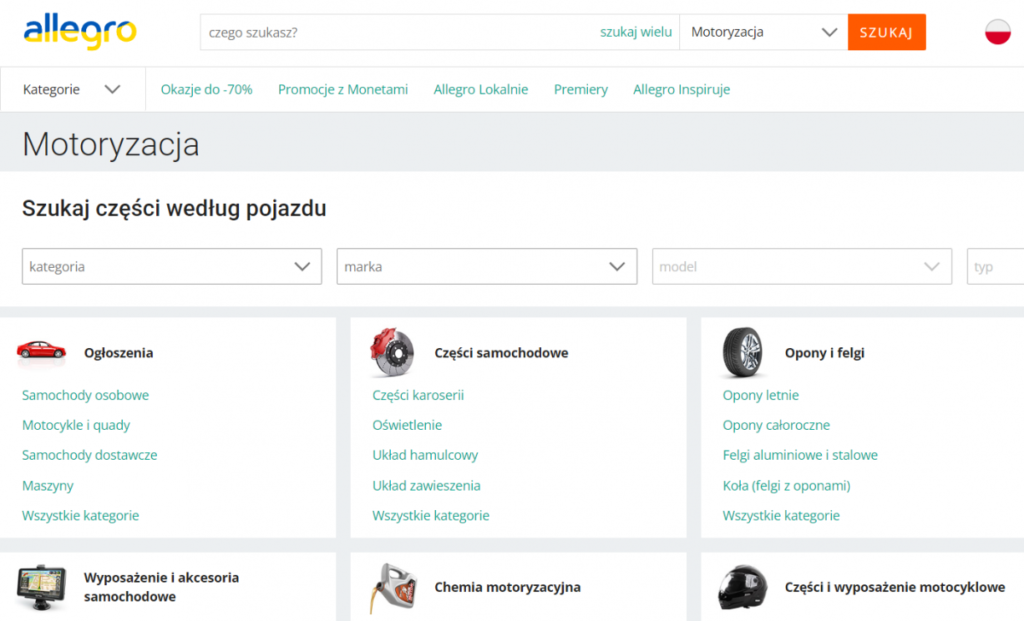
Task: Go to Allegro Lokalnie
Action: click(481, 89)
